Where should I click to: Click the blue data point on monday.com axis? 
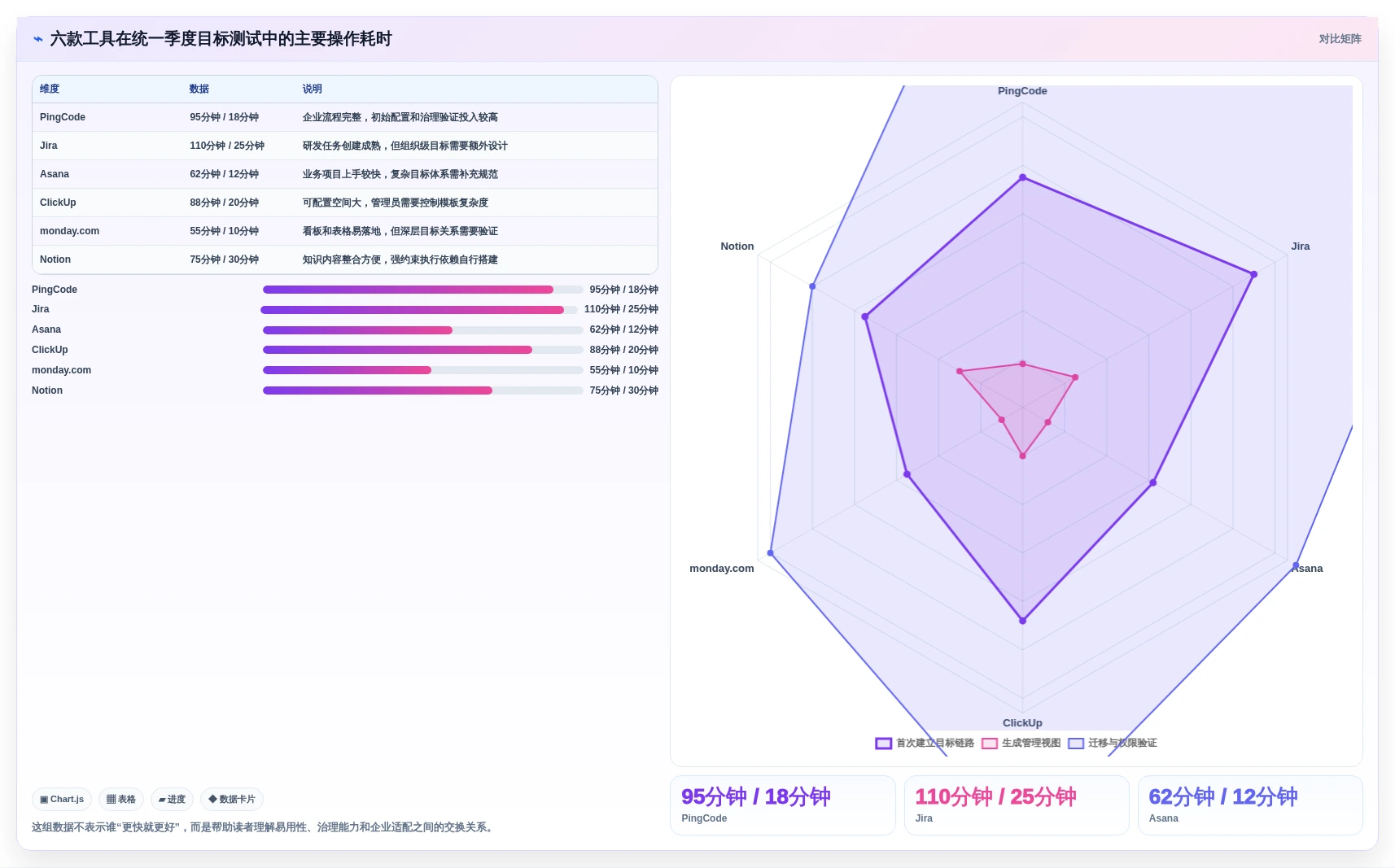[x=771, y=553]
